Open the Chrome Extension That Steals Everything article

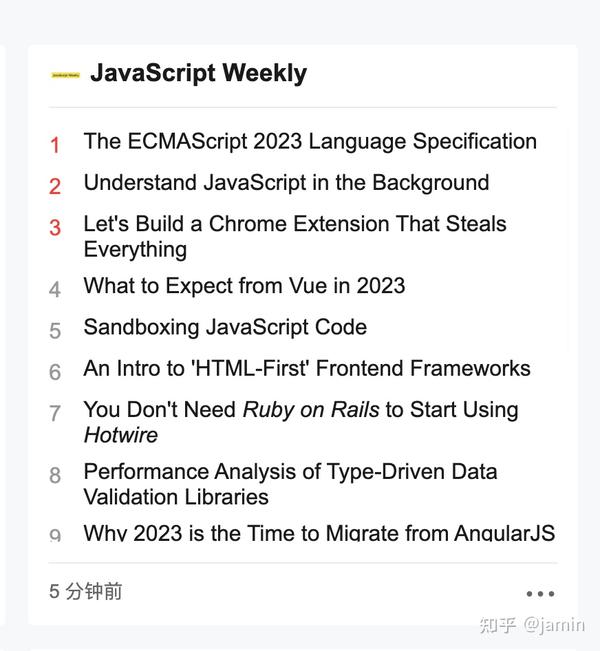point(295,237)
